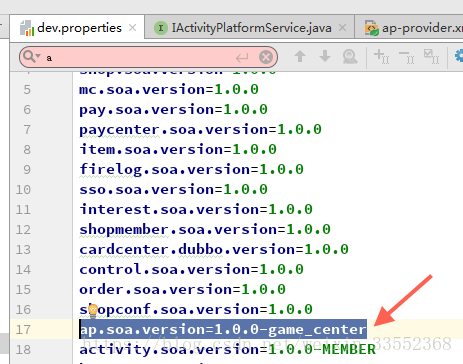The height and width of the screenshot is (364, 463).
Task: Go to previous search occurrence
Action: point(300,56)
